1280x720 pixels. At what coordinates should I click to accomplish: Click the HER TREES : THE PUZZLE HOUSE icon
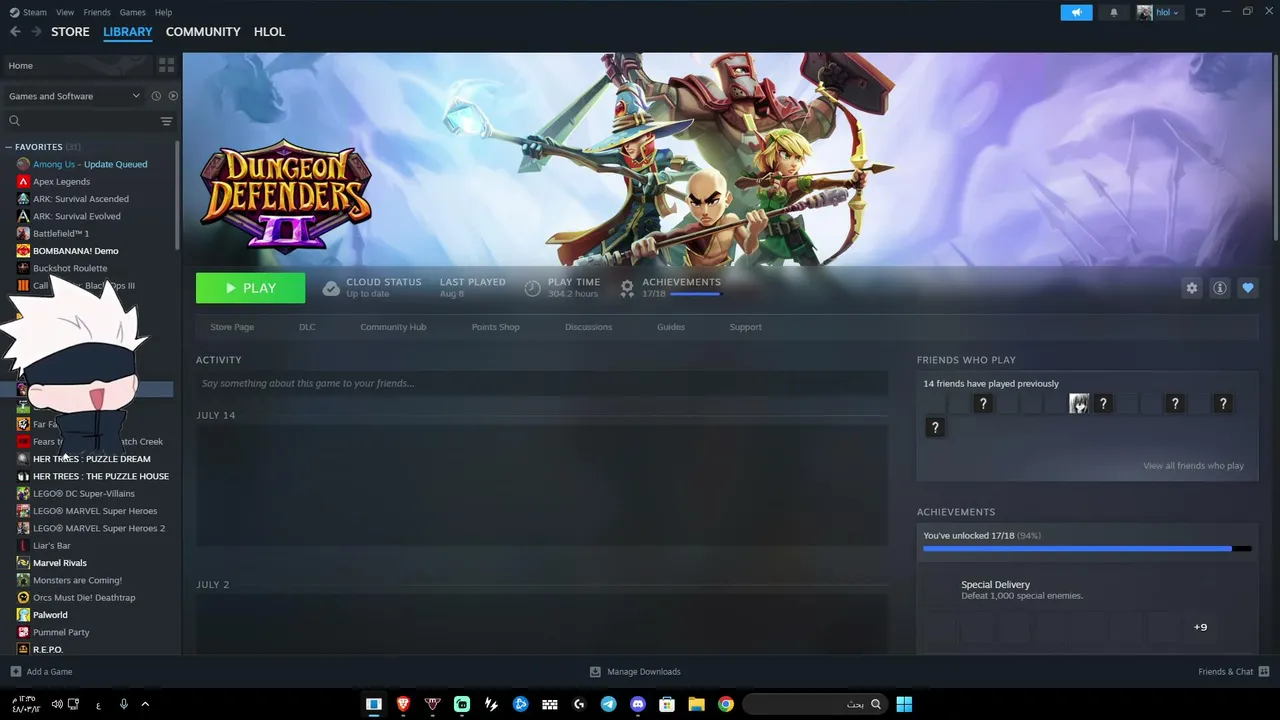[23, 476]
